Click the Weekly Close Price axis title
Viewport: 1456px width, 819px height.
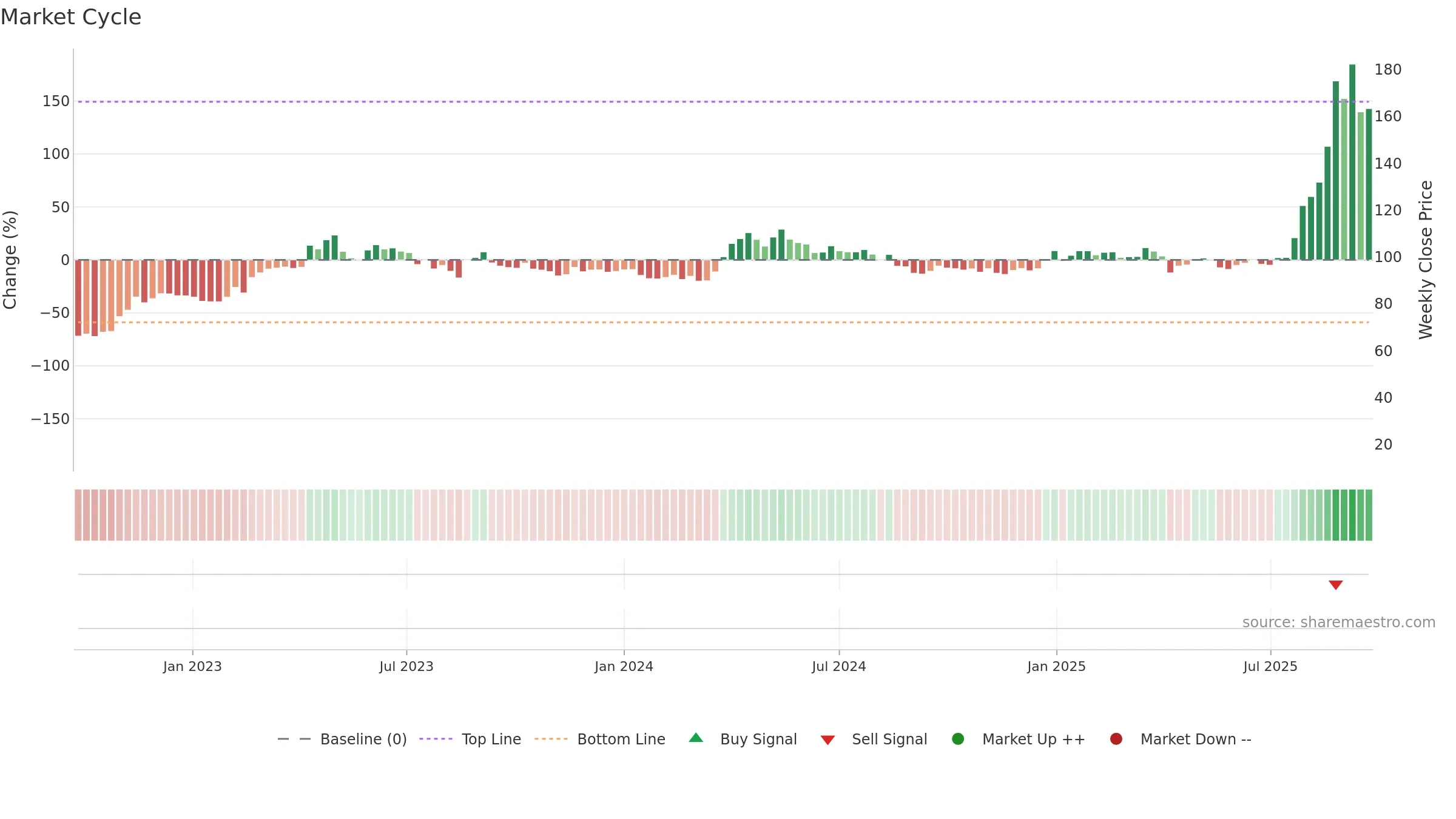coord(1426,260)
